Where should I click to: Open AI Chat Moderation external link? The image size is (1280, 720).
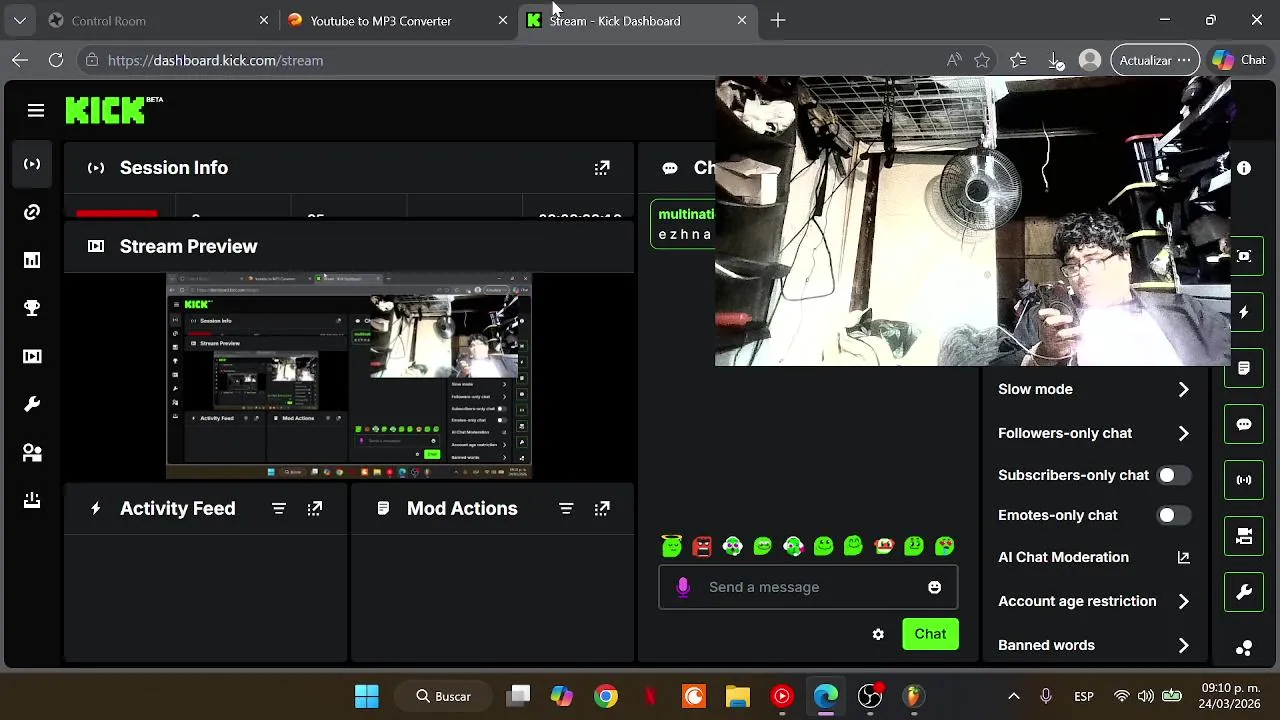1183,557
